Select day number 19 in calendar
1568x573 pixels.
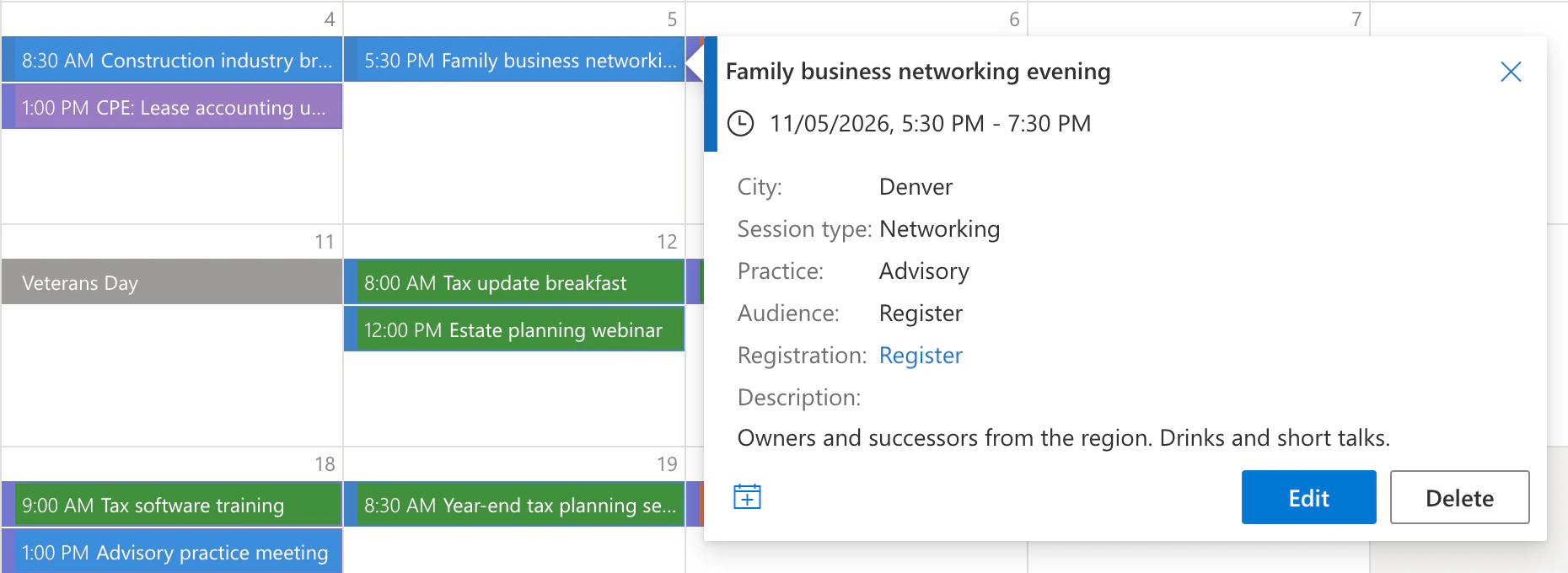pos(667,464)
